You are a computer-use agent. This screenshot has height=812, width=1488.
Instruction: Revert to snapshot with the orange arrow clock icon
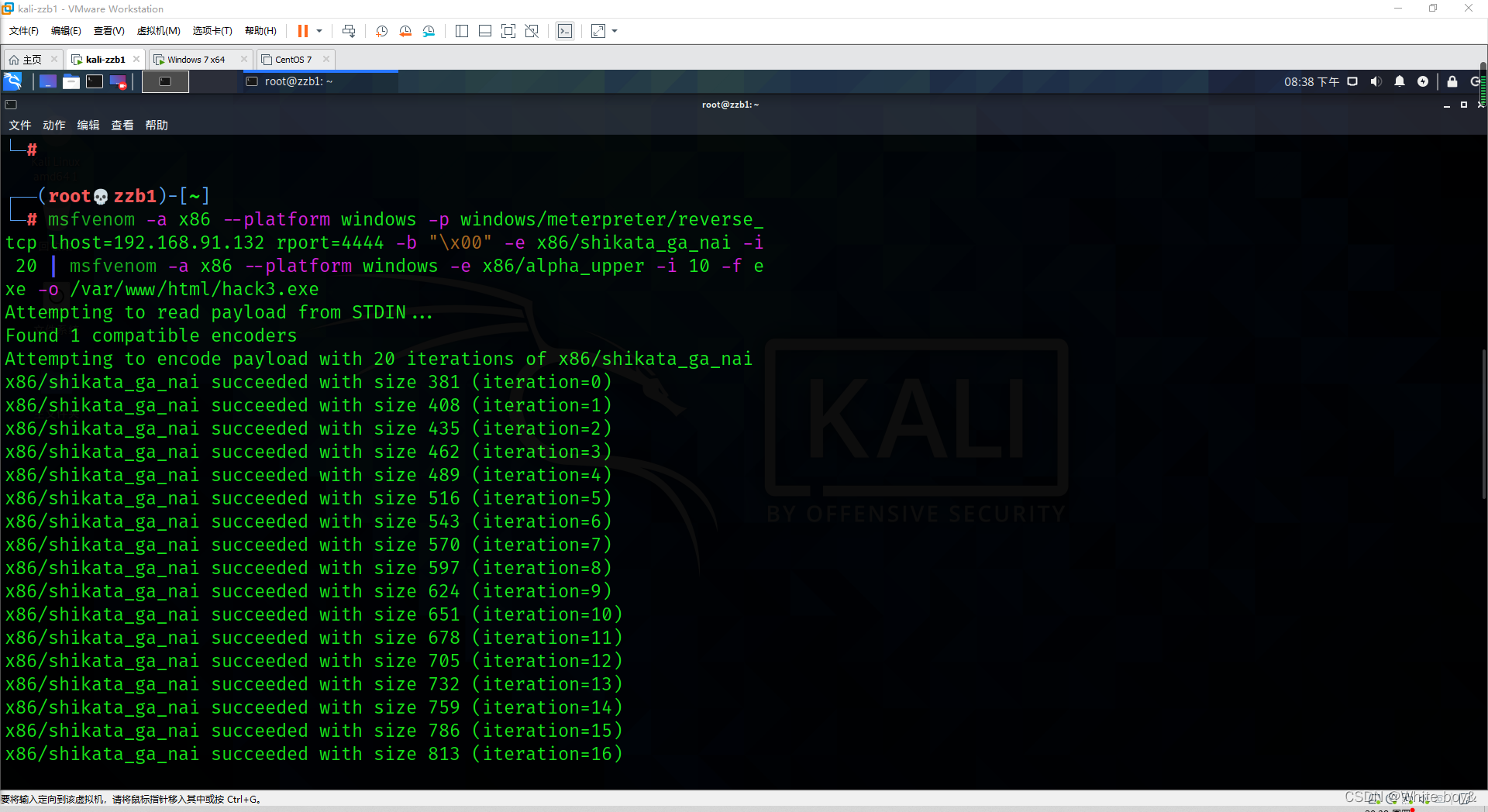click(405, 31)
